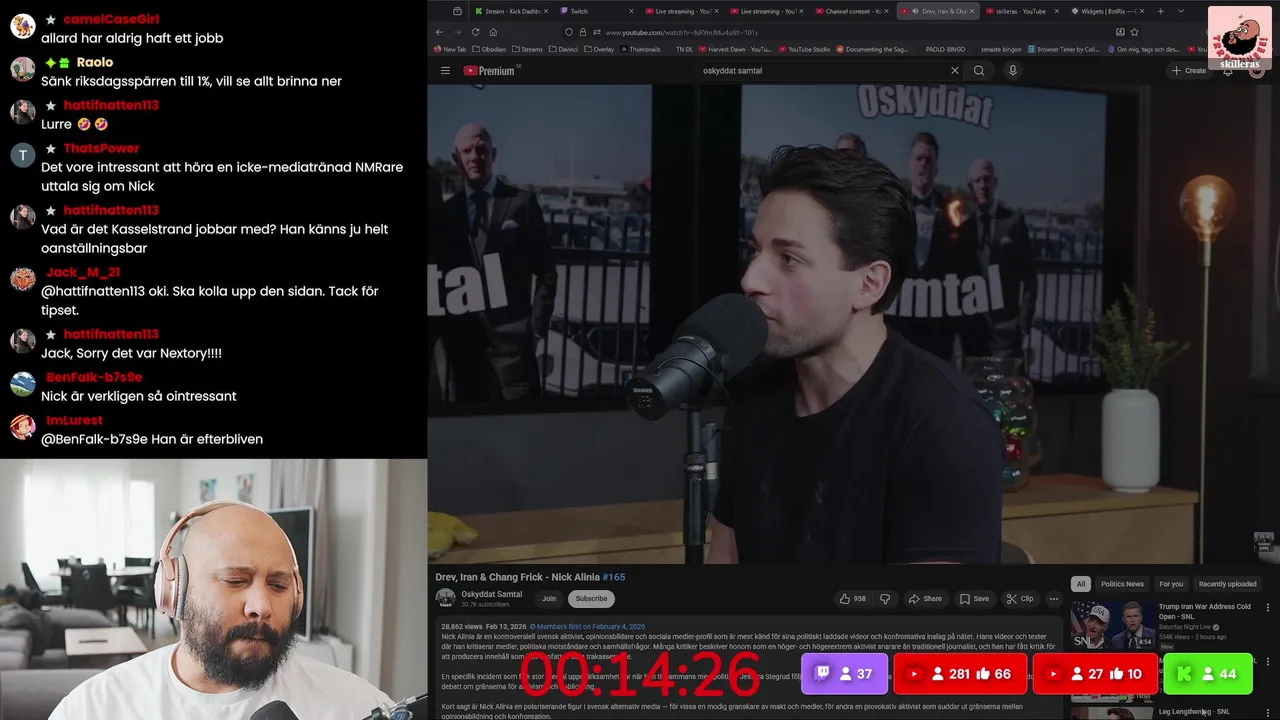Open 'YouTube Studio' bookmark
The width and height of the screenshot is (1280, 720).
(x=803, y=49)
